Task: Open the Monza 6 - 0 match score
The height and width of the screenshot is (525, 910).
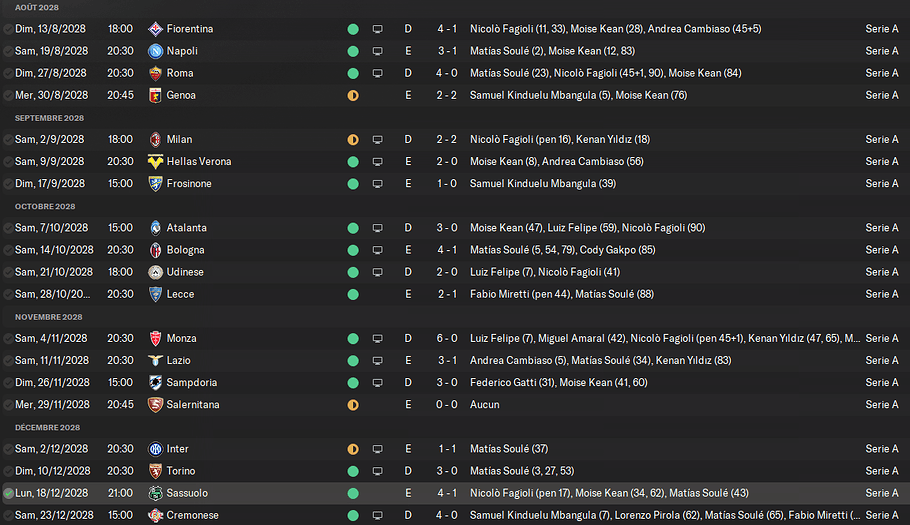Action: click(x=448, y=339)
